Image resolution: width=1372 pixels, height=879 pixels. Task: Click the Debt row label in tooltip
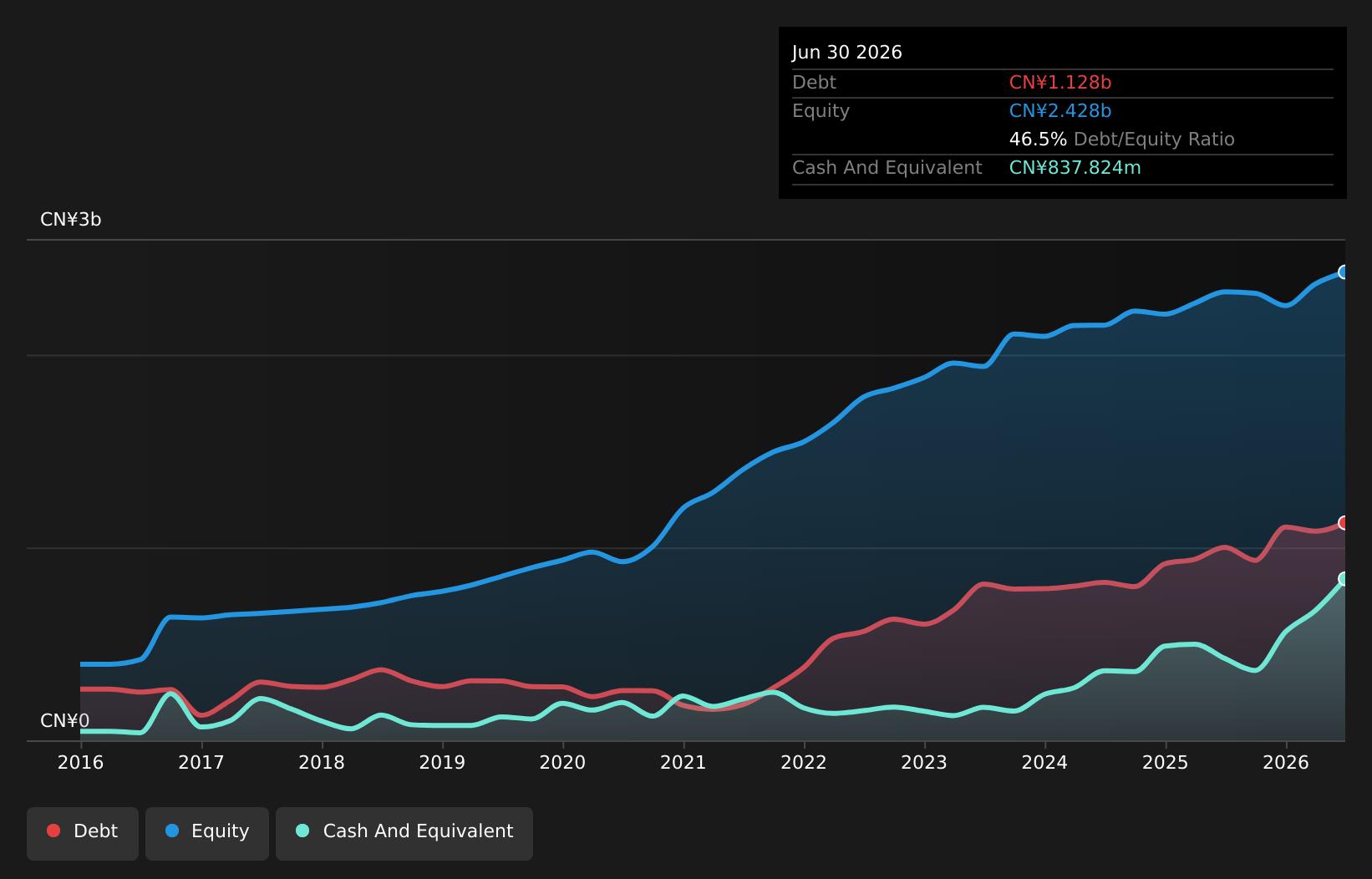click(814, 82)
